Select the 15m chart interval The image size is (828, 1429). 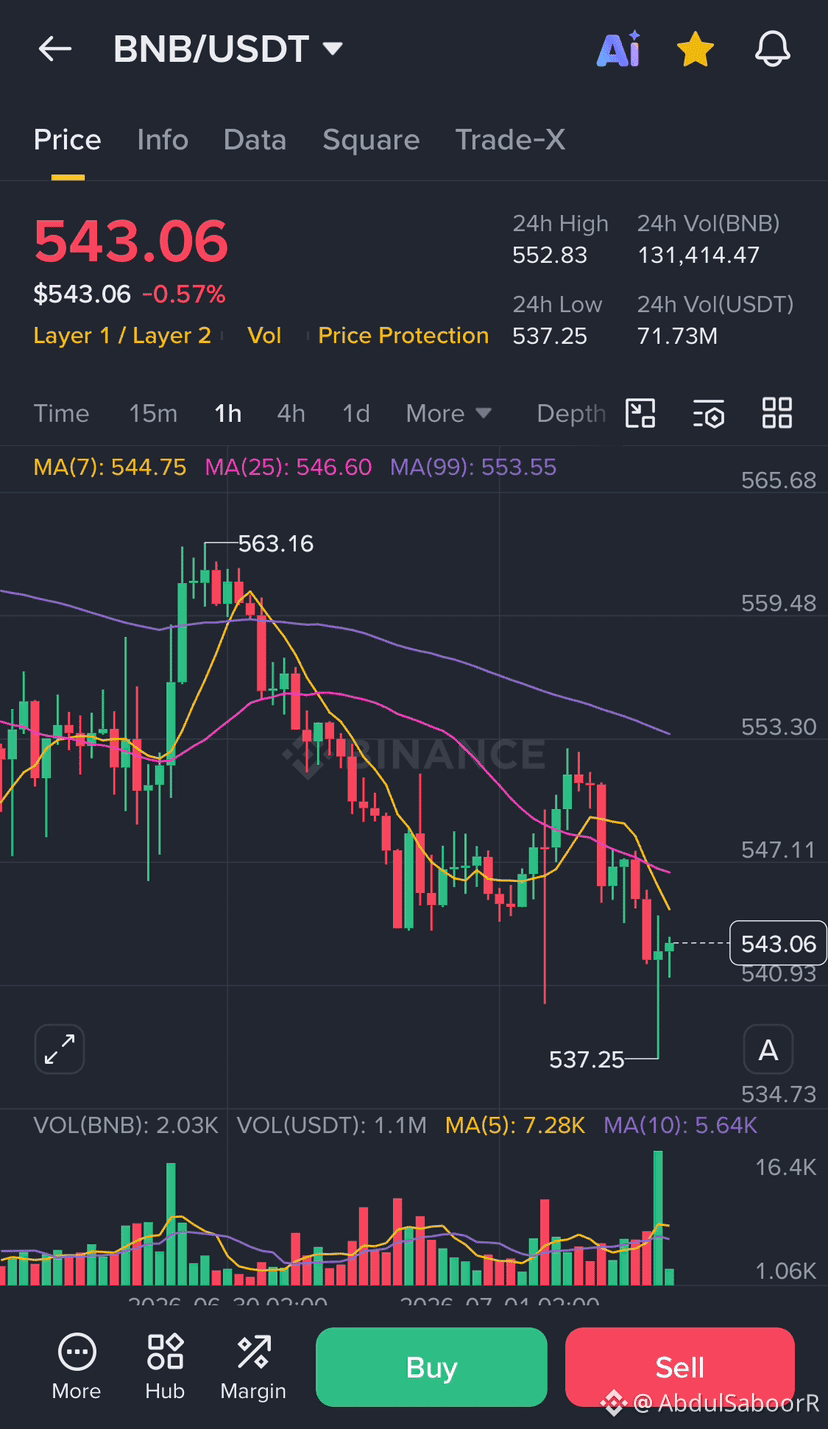click(x=153, y=414)
